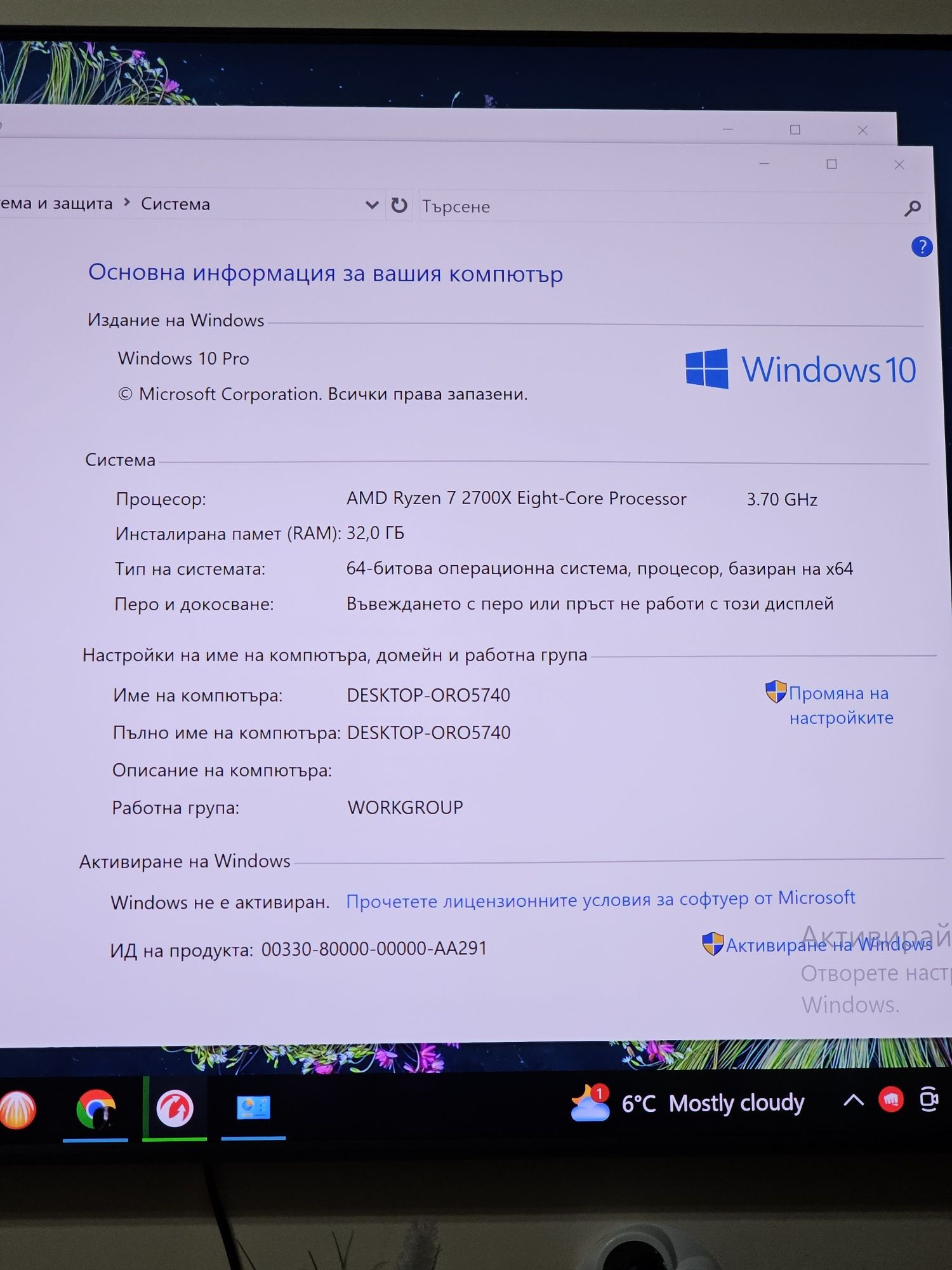Viewport: 952px width, 1270px height.
Task: Open the Control Panel taskbar icon
Action: point(253,1108)
